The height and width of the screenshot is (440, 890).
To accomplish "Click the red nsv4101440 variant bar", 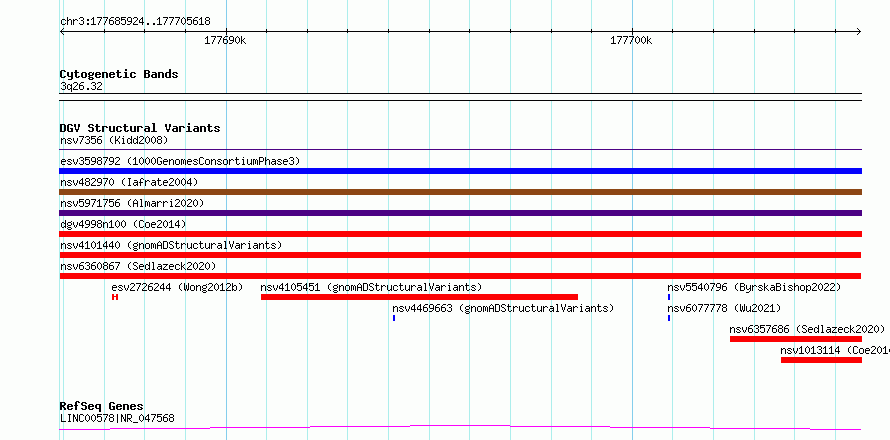I will click(x=461, y=255).
